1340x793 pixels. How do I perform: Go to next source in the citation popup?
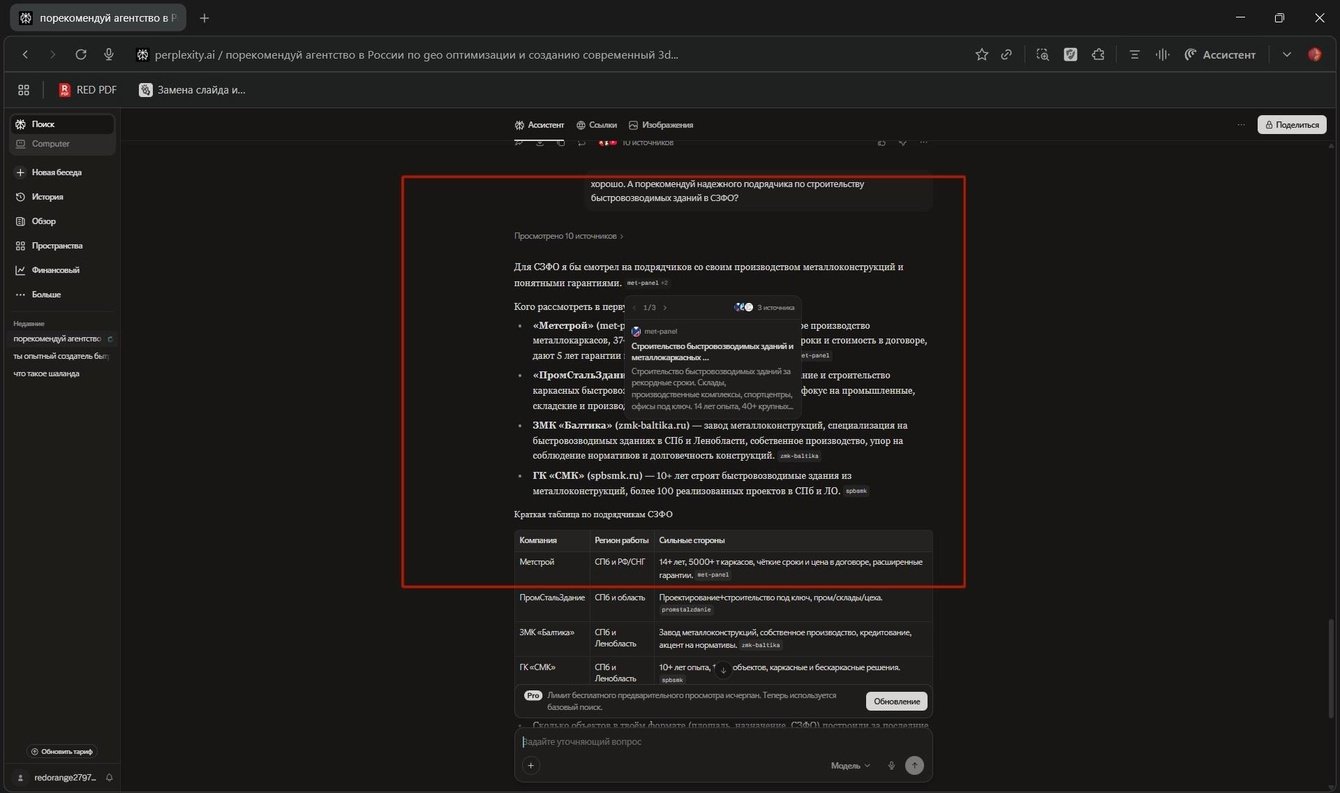pyautogui.click(x=665, y=308)
